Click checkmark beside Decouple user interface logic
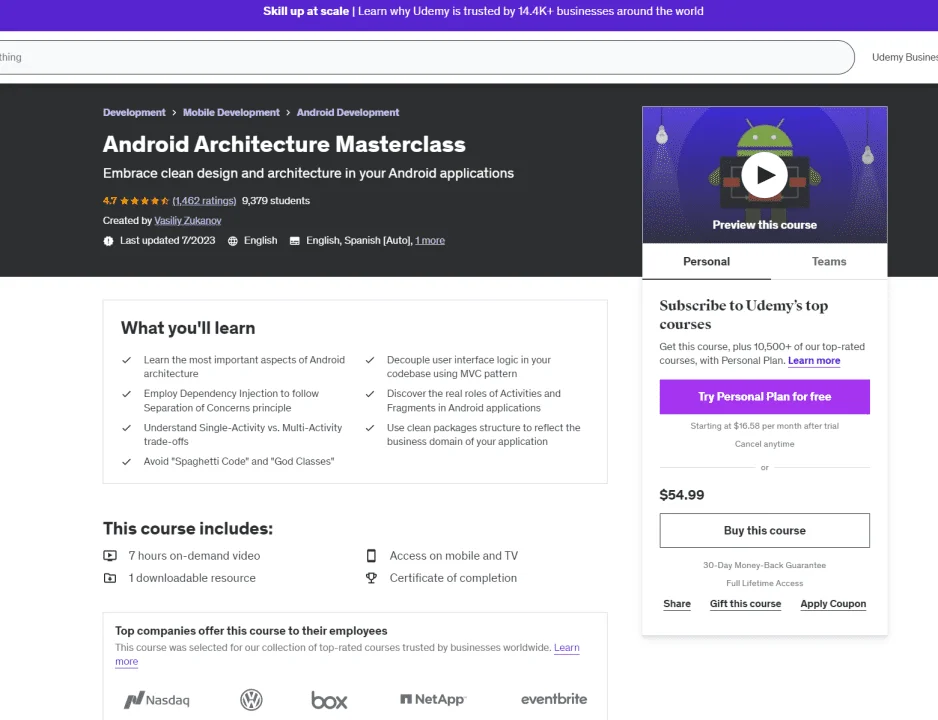 point(370,360)
